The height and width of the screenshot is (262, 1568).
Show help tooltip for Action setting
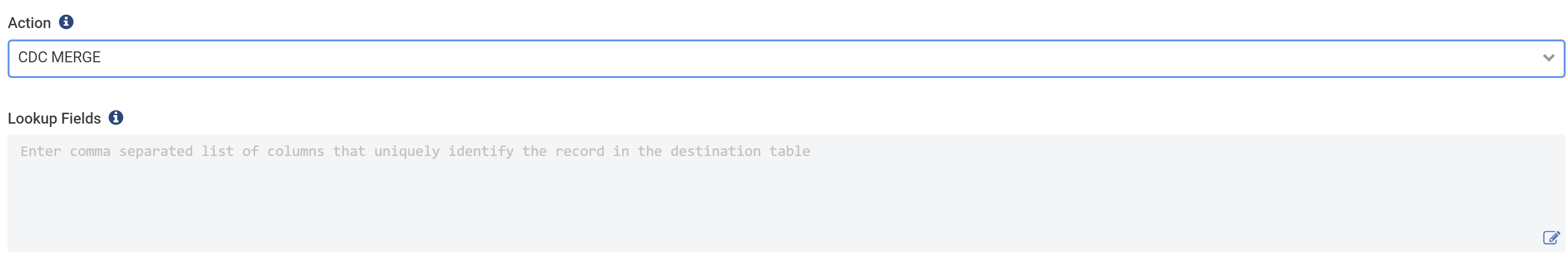66,22
